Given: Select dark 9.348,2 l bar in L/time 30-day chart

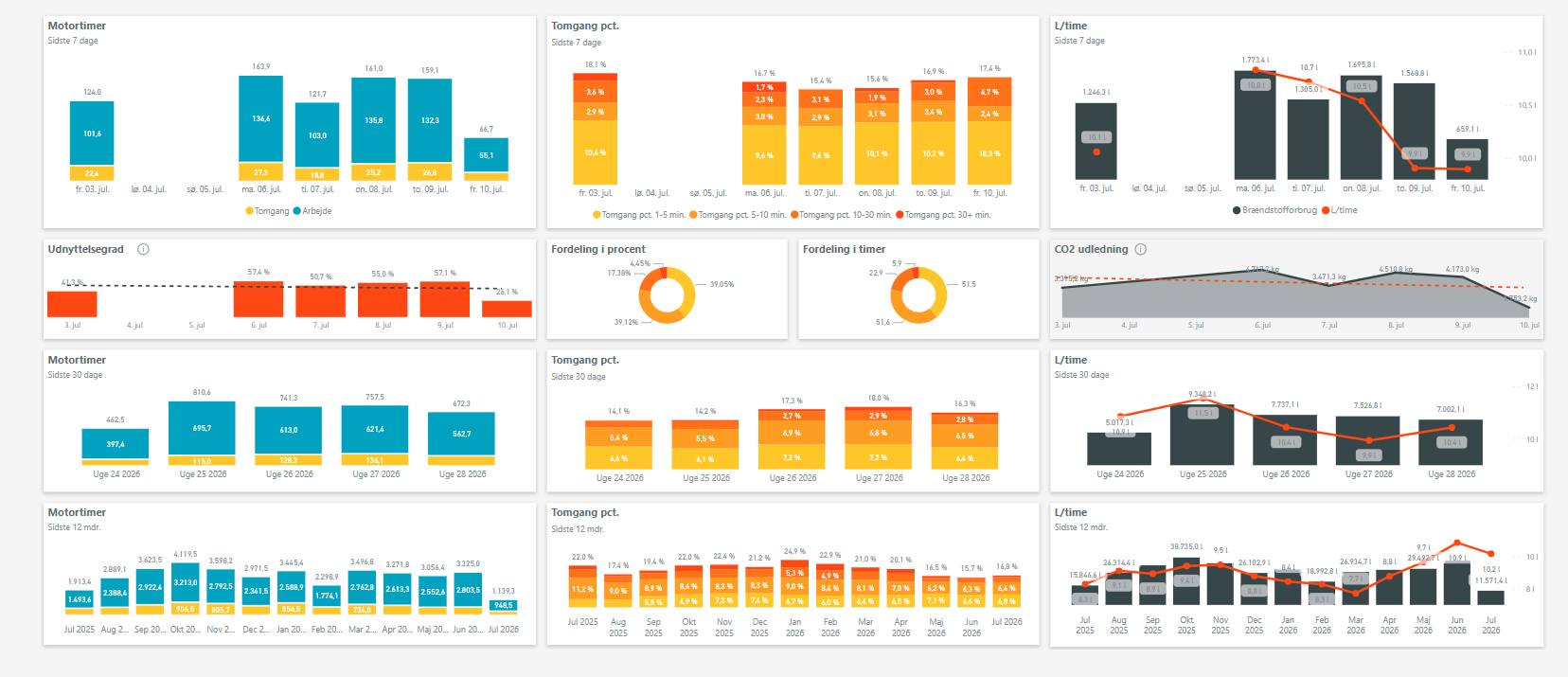Looking at the screenshot, I should 1203,434.
